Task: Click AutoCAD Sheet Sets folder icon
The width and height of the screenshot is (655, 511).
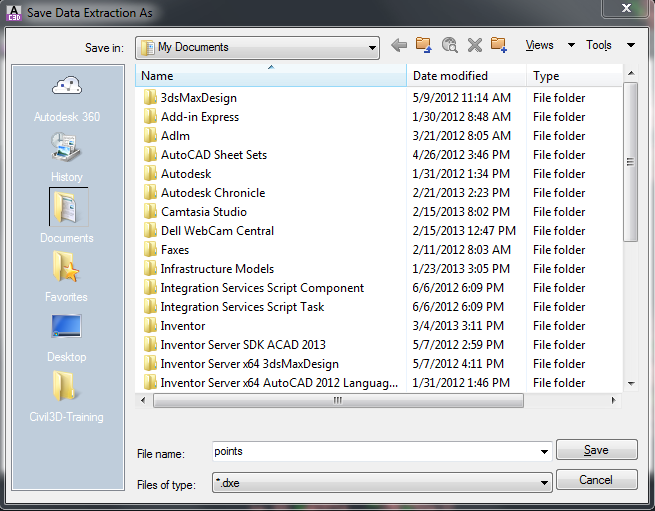Action: click(x=150, y=155)
